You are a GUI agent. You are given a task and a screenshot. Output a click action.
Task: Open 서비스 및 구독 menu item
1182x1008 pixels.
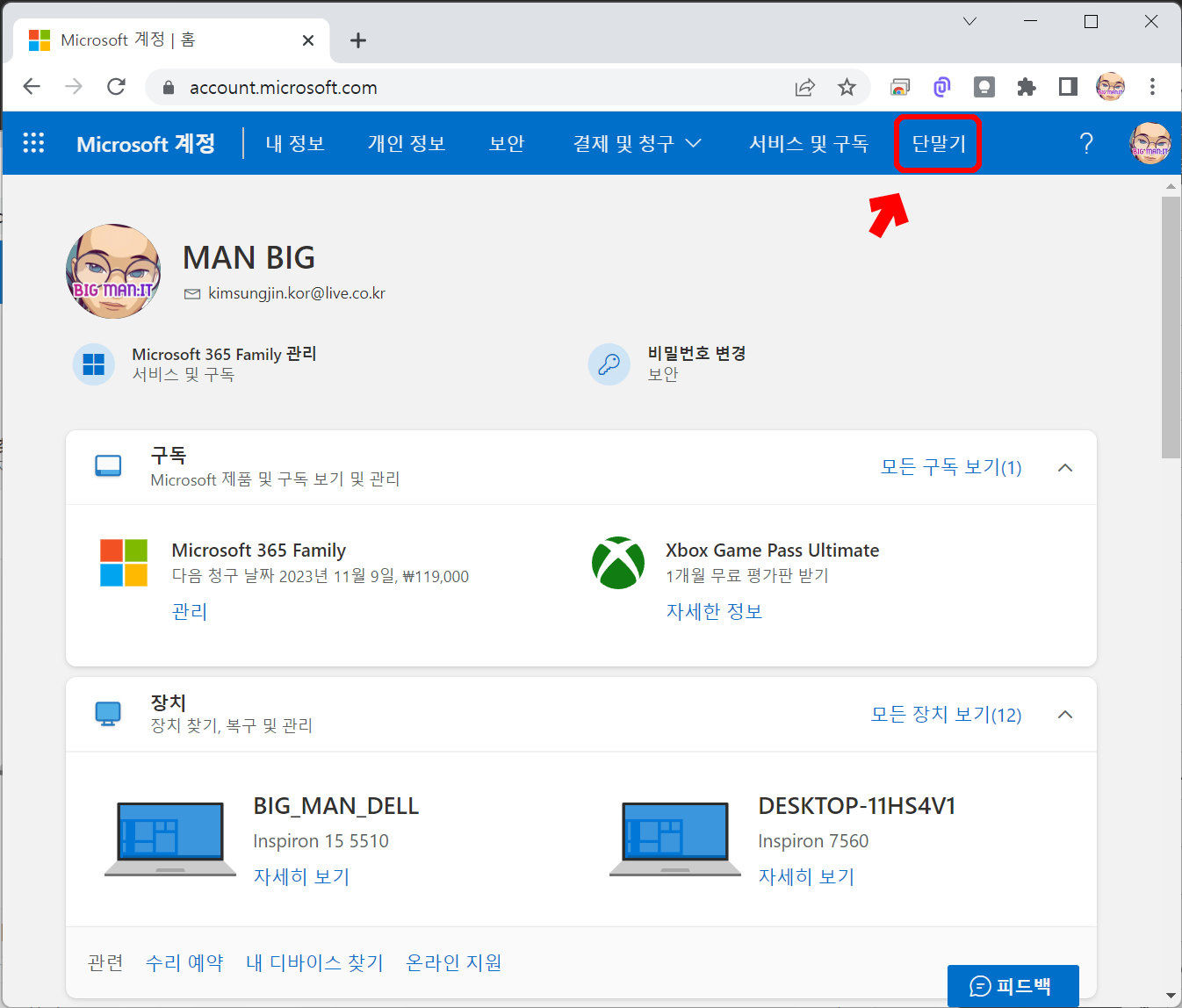click(809, 143)
